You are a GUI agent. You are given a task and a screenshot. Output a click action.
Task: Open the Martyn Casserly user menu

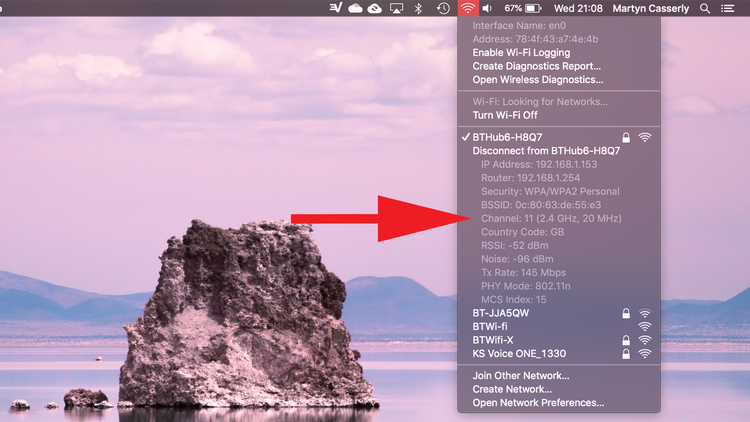[651, 8]
